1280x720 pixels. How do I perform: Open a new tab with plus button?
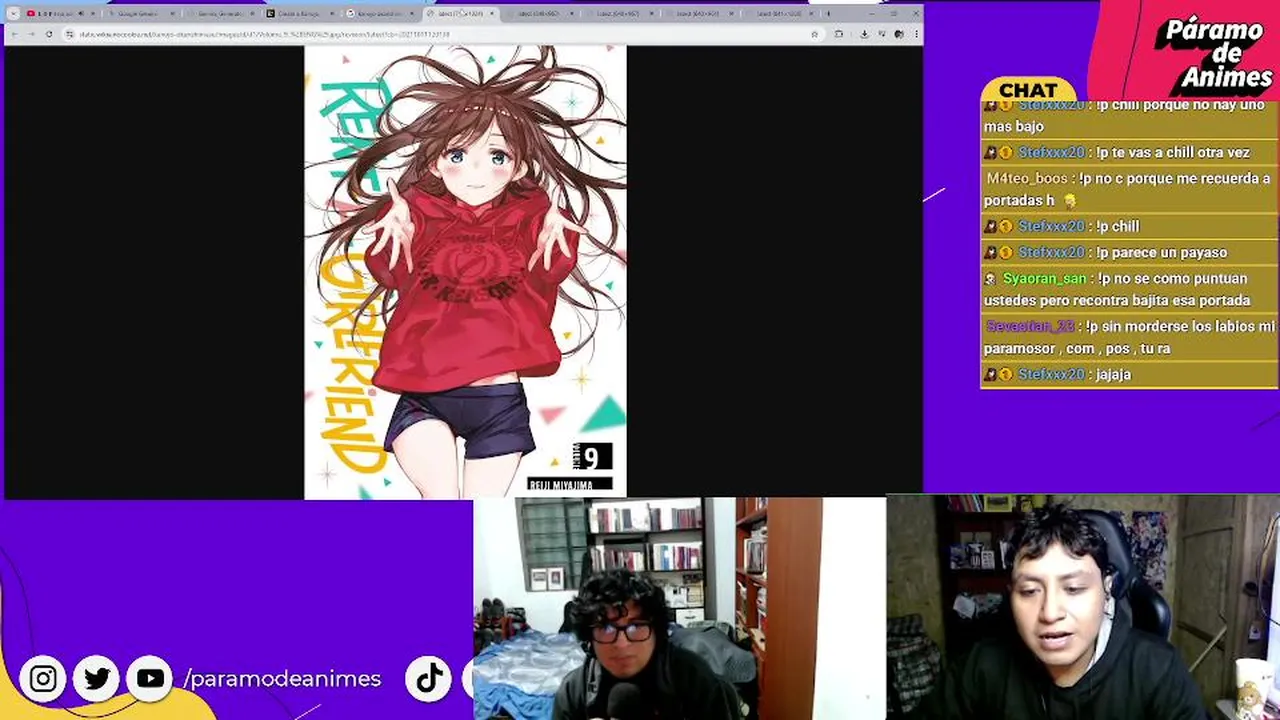coord(829,14)
